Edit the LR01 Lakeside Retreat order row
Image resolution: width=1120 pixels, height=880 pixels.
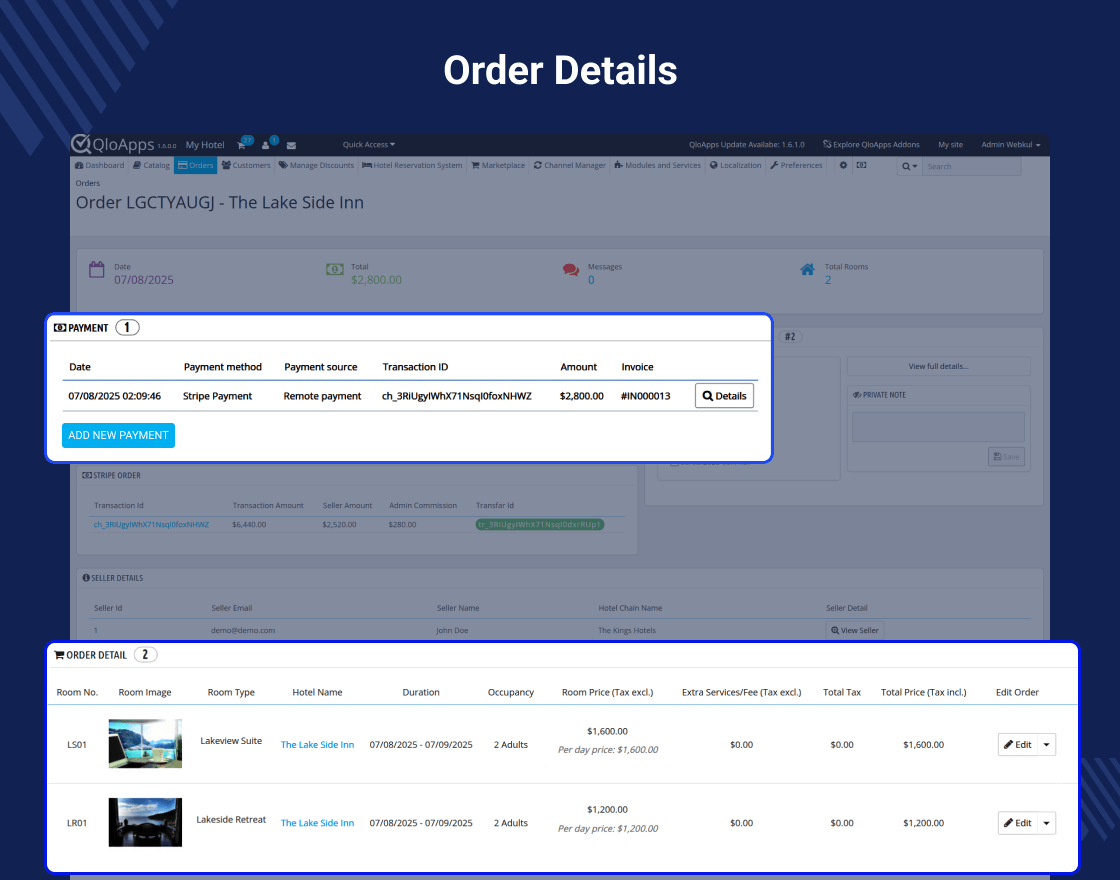point(1017,823)
